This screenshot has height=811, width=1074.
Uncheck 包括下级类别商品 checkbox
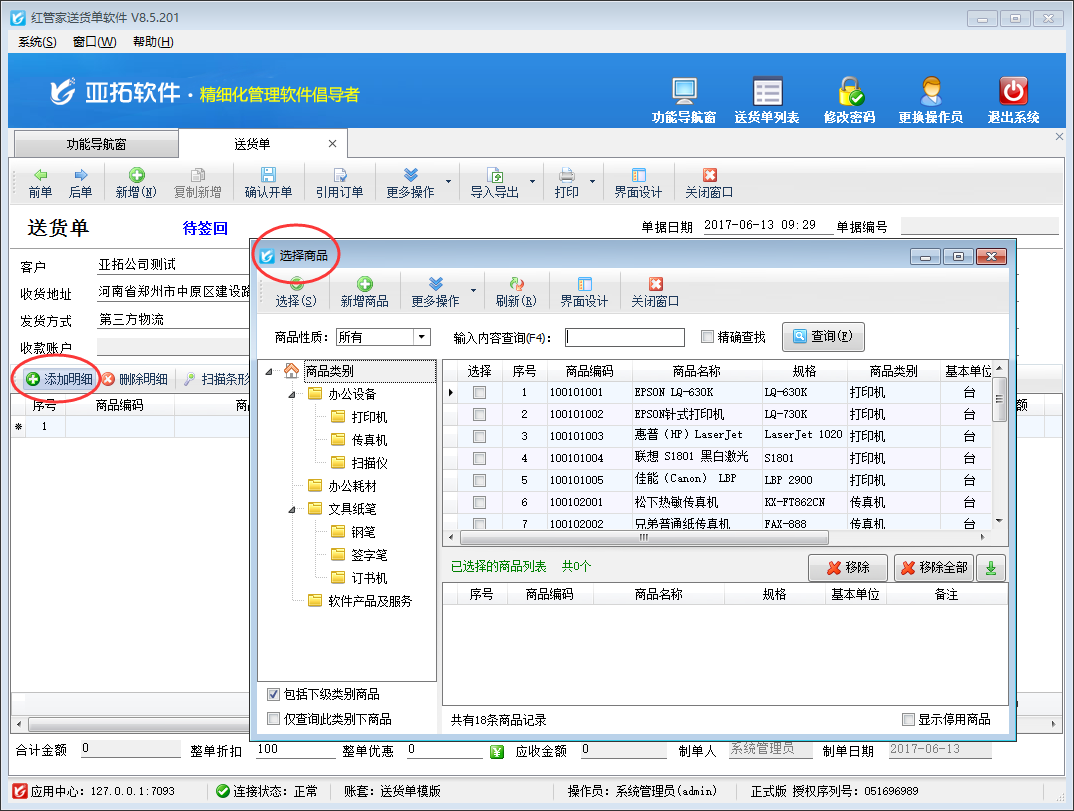(274, 694)
